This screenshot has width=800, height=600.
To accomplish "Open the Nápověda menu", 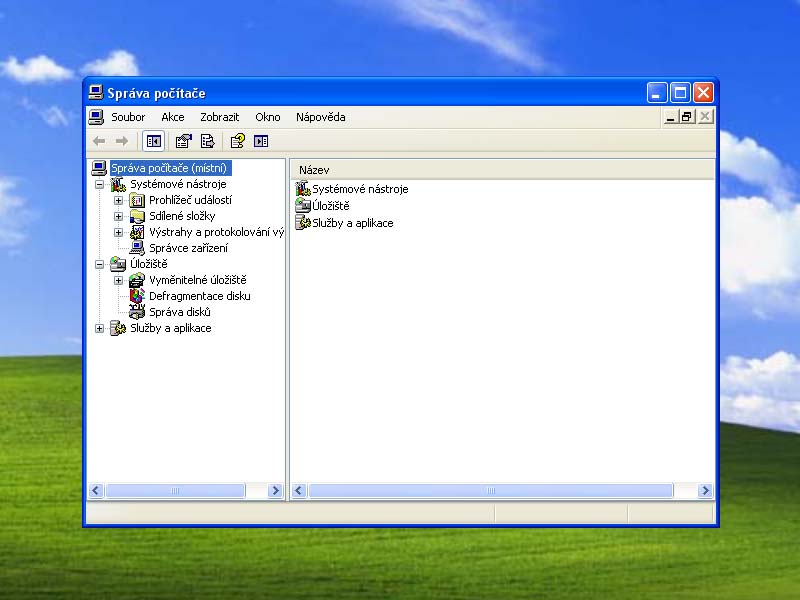I will 320,117.
